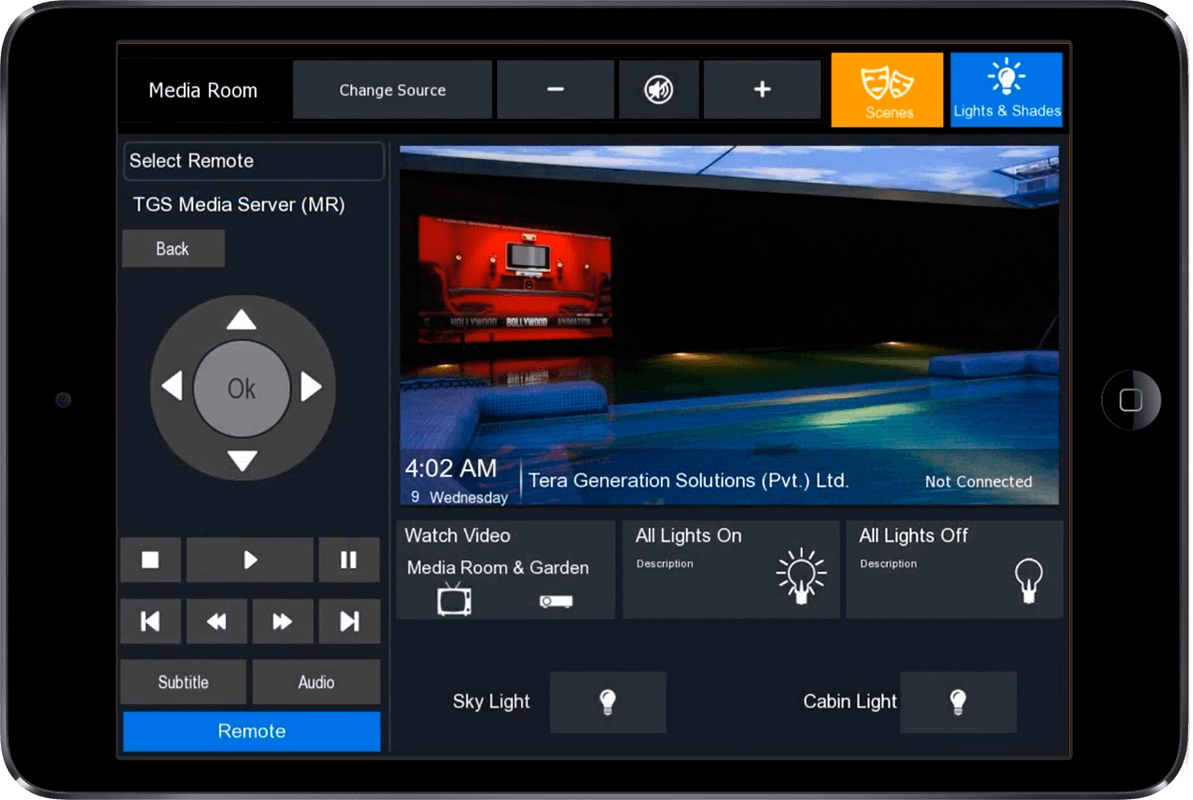Pause the media playback
This screenshot has width=1193, height=800.
tap(349, 560)
